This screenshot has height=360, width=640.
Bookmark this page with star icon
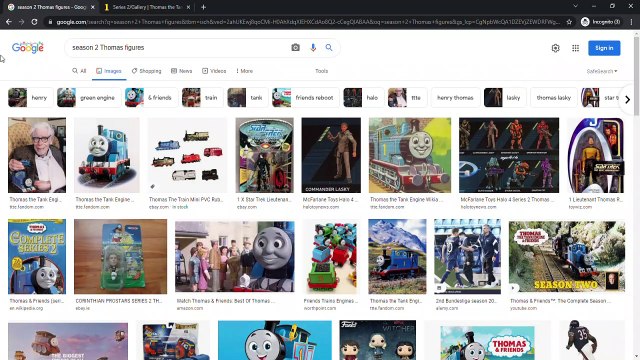[x=569, y=22]
